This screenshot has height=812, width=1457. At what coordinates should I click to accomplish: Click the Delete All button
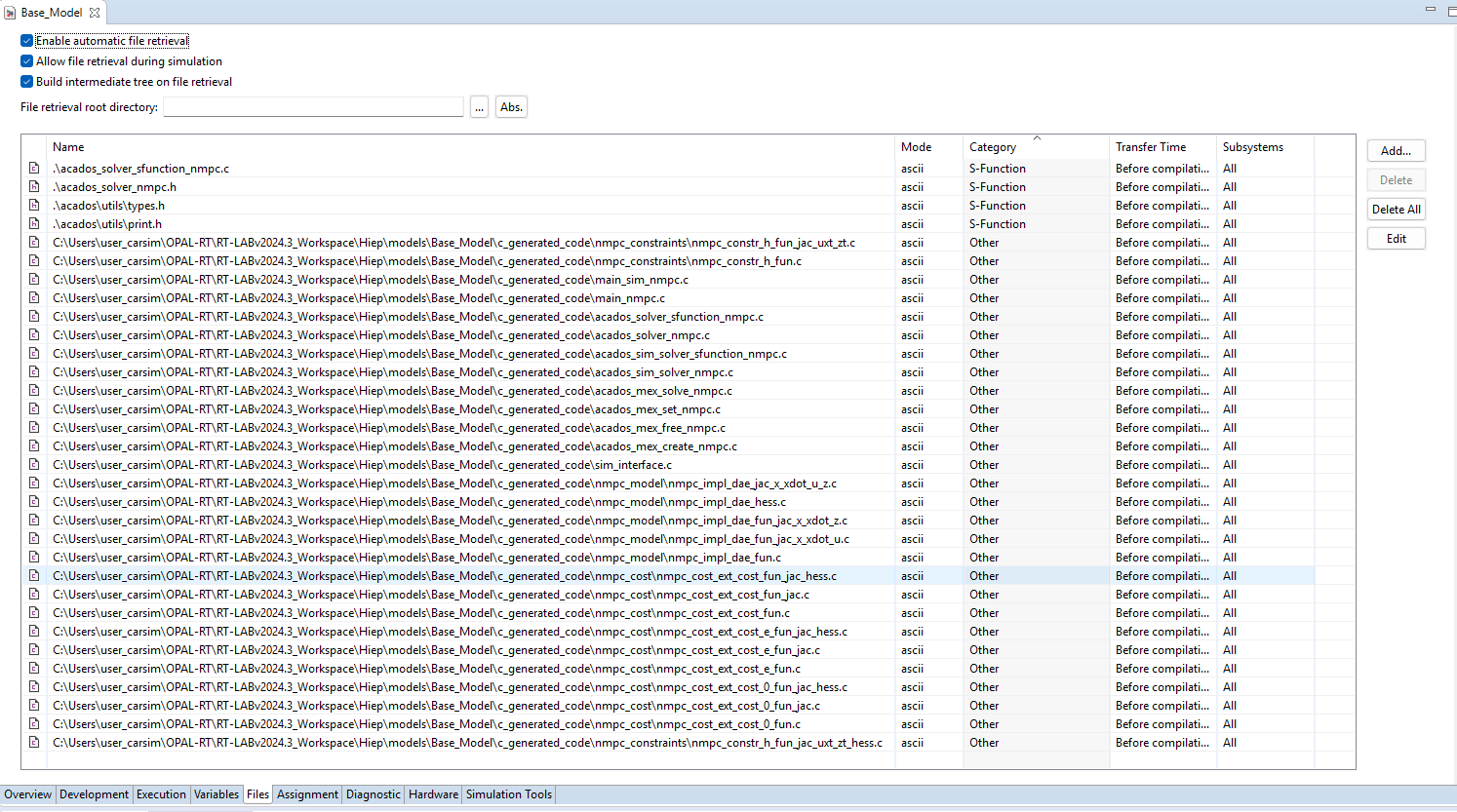pyautogui.click(x=1396, y=210)
